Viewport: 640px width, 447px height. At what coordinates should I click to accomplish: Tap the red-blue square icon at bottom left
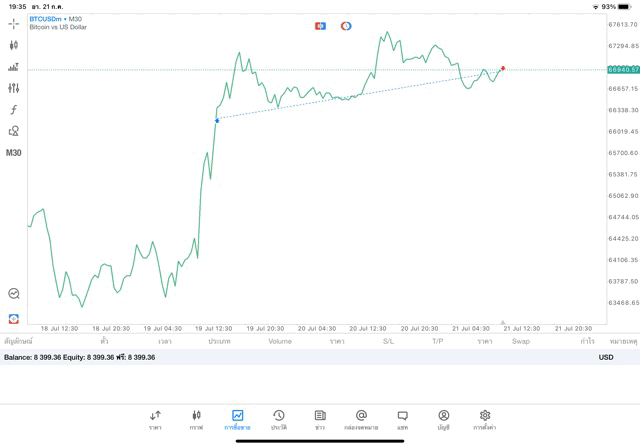click(14, 318)
